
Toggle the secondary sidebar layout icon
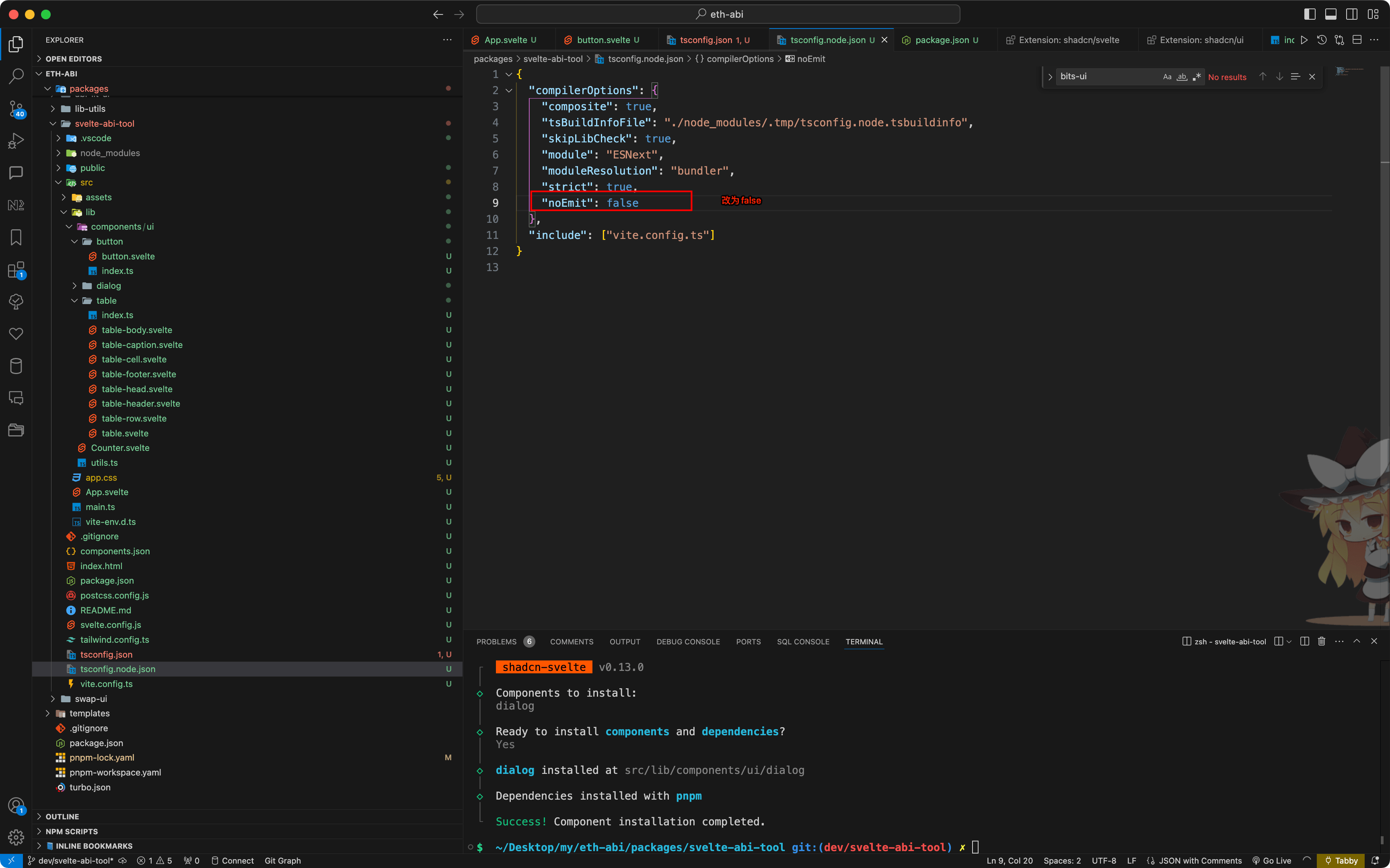(1352, 14)
